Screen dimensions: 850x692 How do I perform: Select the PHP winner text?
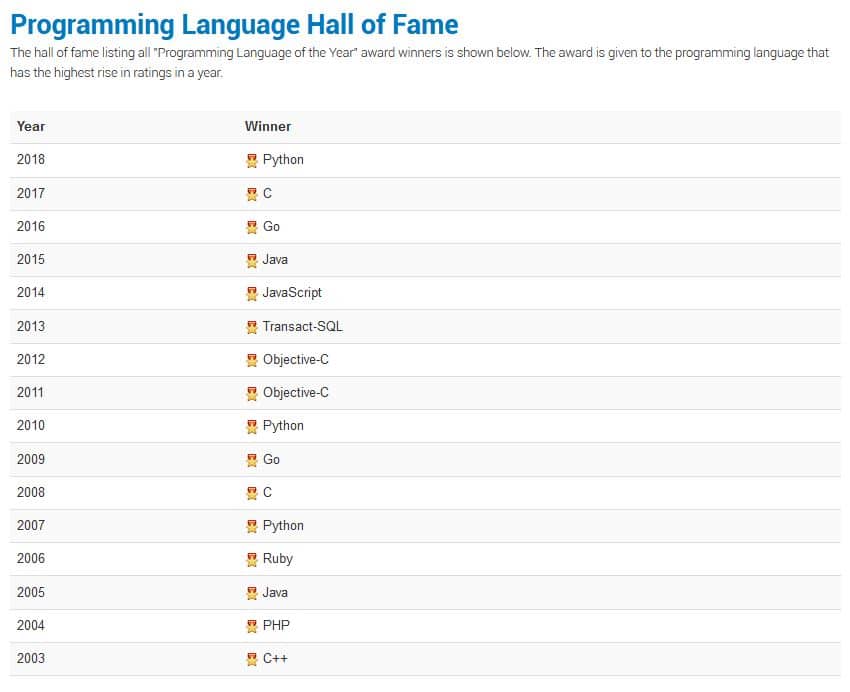tap(276, 625)
